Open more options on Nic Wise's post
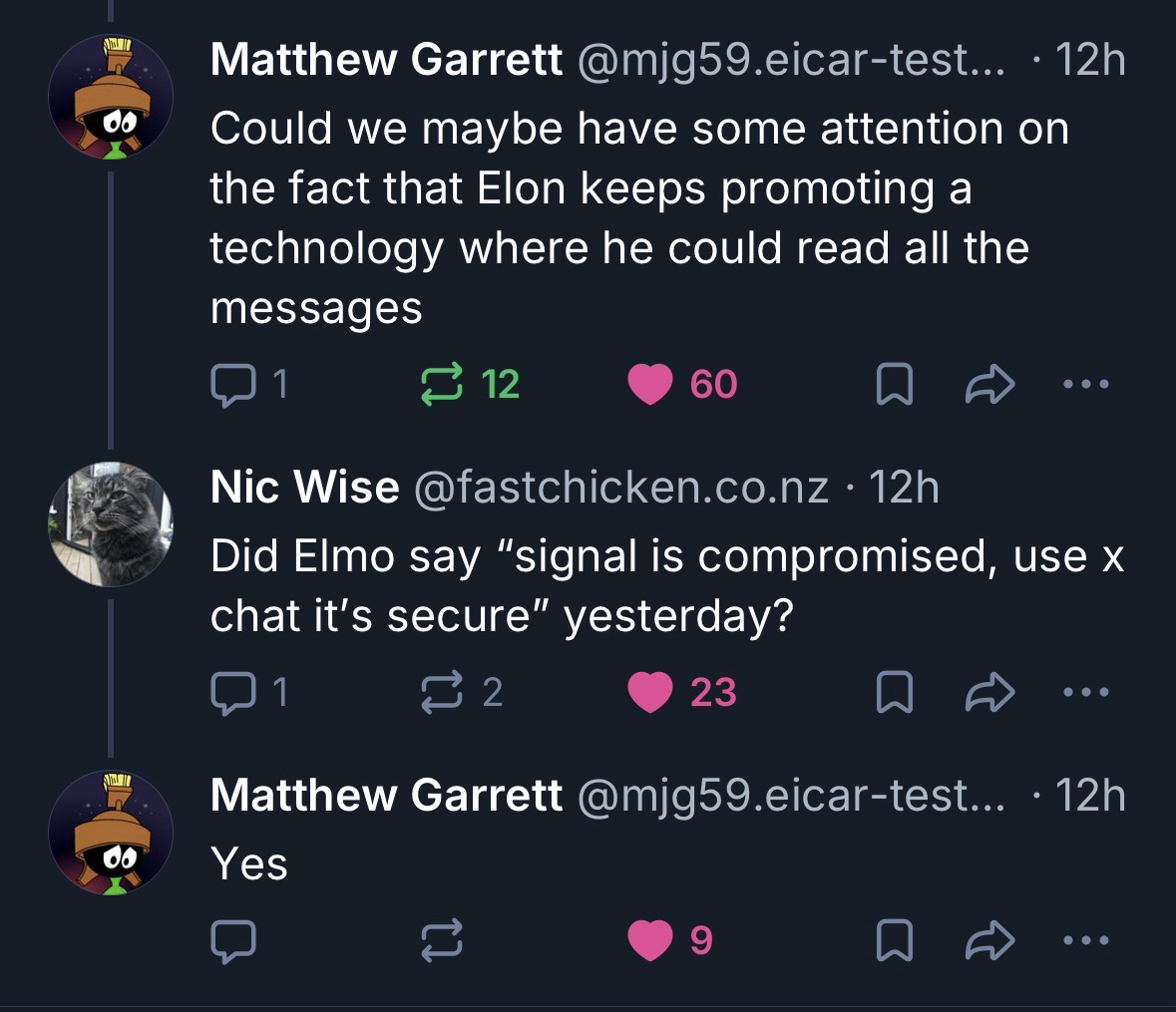Image resolution: width=1176 pixels, height=1012 pixels. (x=1083, y=692)
